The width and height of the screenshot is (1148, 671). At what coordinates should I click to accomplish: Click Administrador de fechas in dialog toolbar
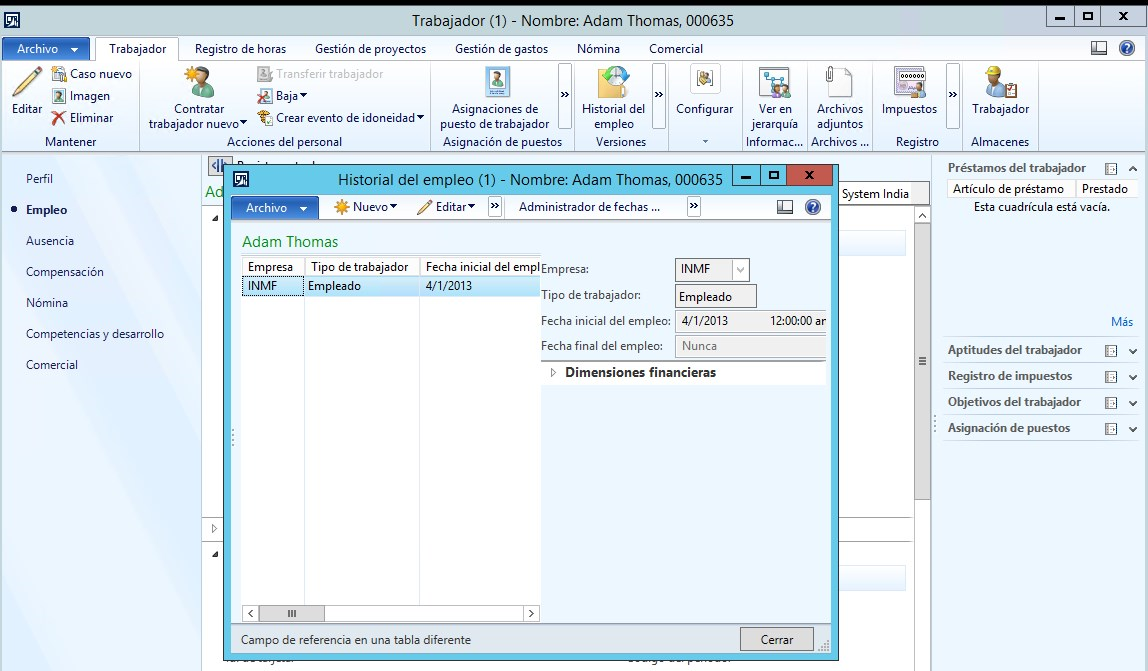(x=589, y=207)
